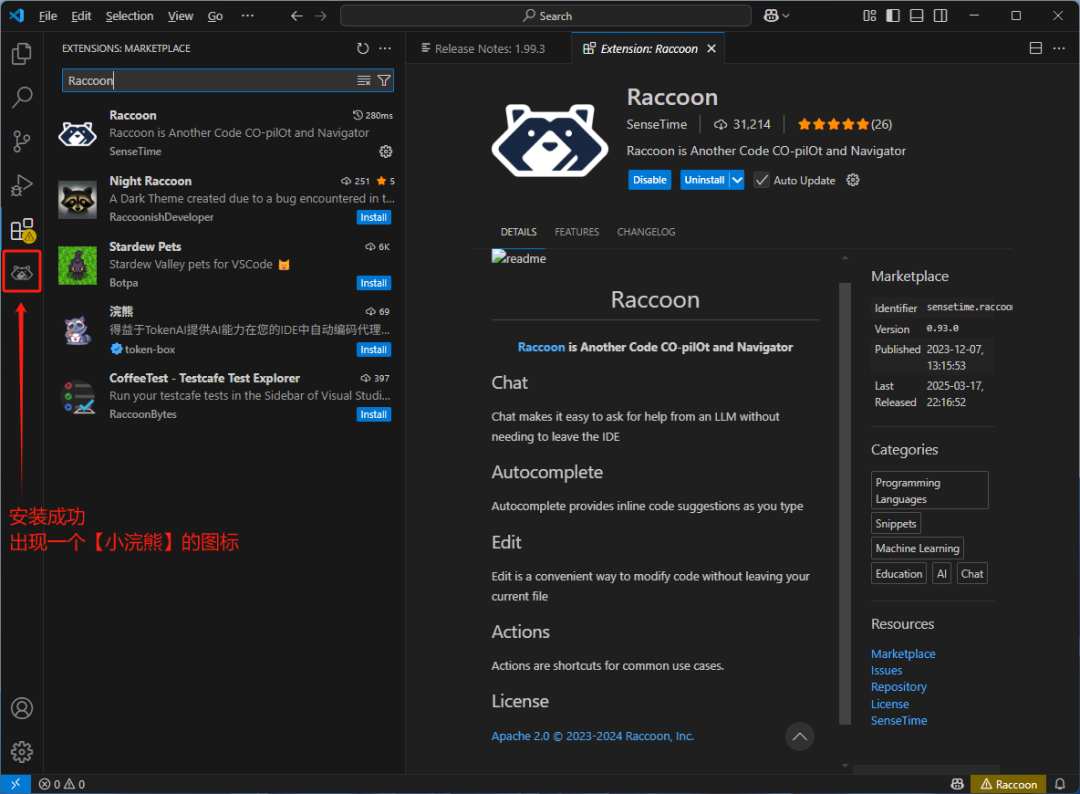Open the Run and Debug view
The height and width of the screenshot is (794, 1080).
point(22,185)
